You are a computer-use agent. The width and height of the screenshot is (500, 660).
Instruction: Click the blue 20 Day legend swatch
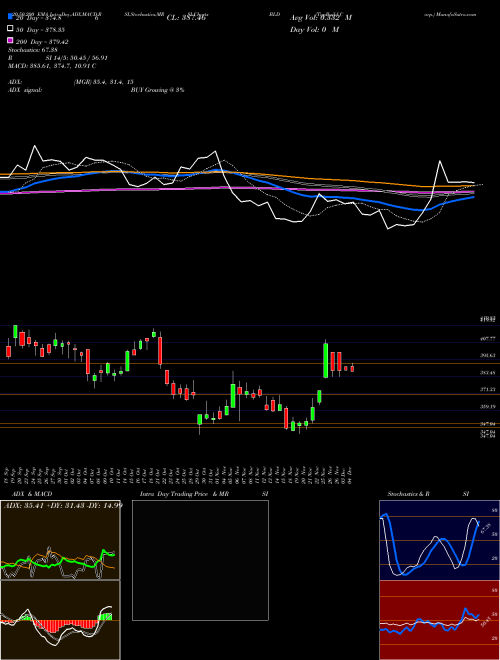pyautogui.click(x=10, y=16)
